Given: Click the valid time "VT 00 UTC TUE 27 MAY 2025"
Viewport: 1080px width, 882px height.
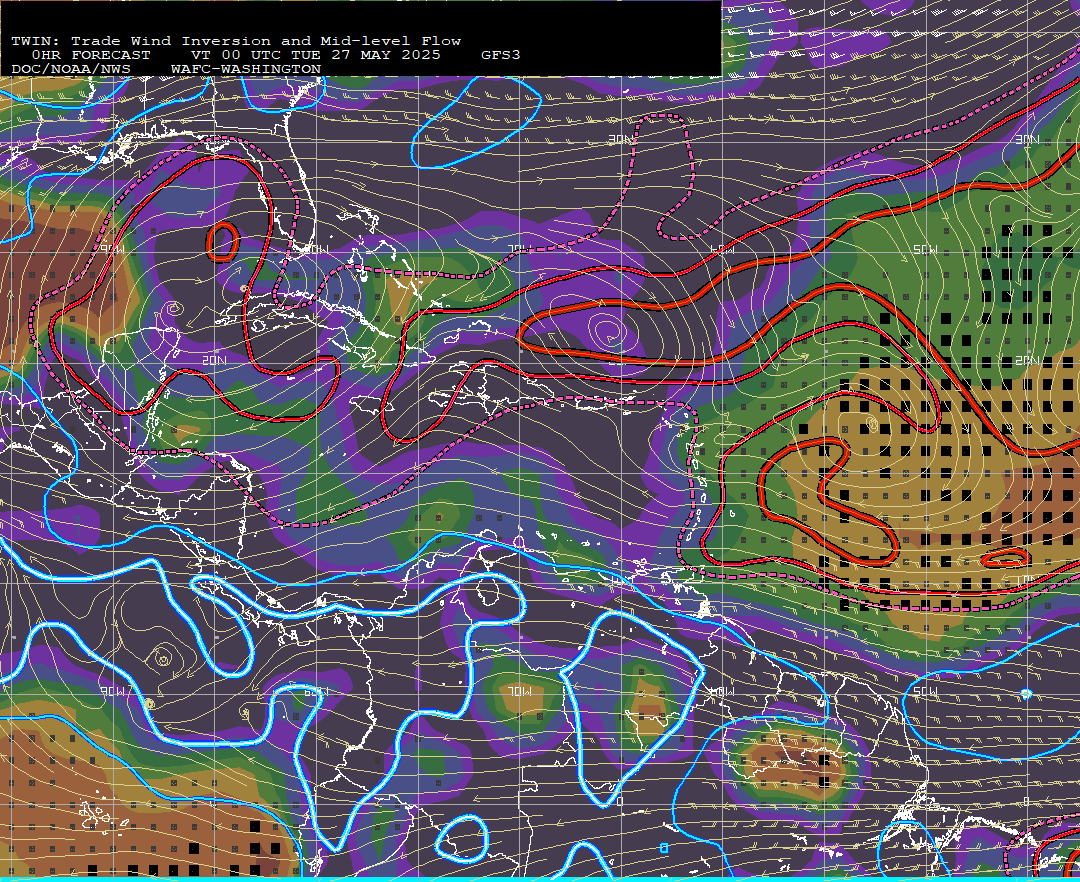Looking at the screenshot, I should click(x=315, y=55).
